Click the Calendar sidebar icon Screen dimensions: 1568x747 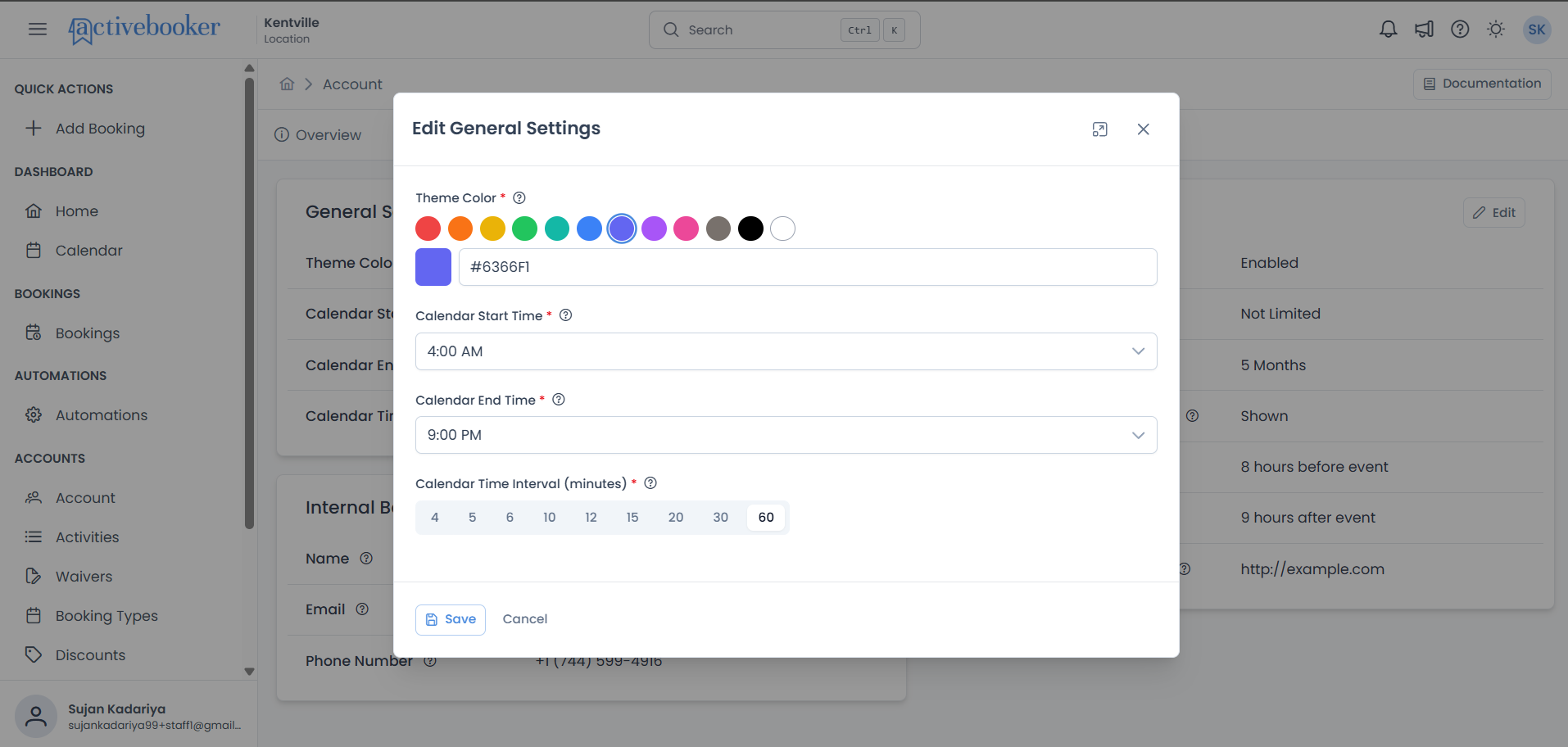point(34,250)
